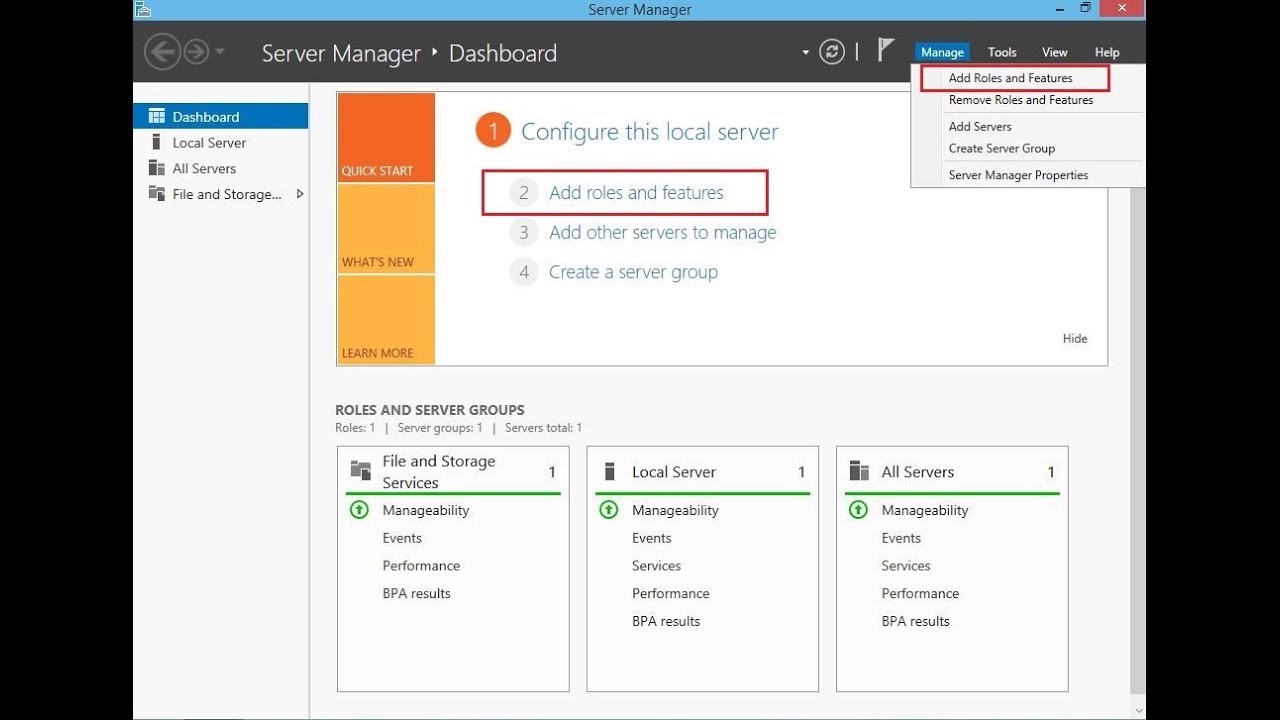Viewport: 1280px width, 720px height.
Task: Choose Remove Roles and Features entry
Action: click(1021, 100)
